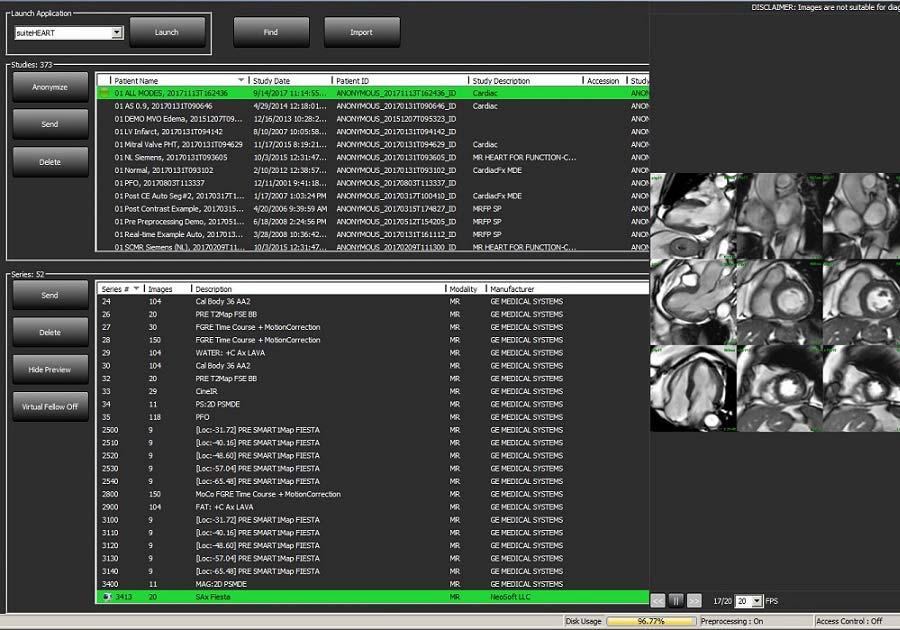Click the Import button

coord(362,33)
